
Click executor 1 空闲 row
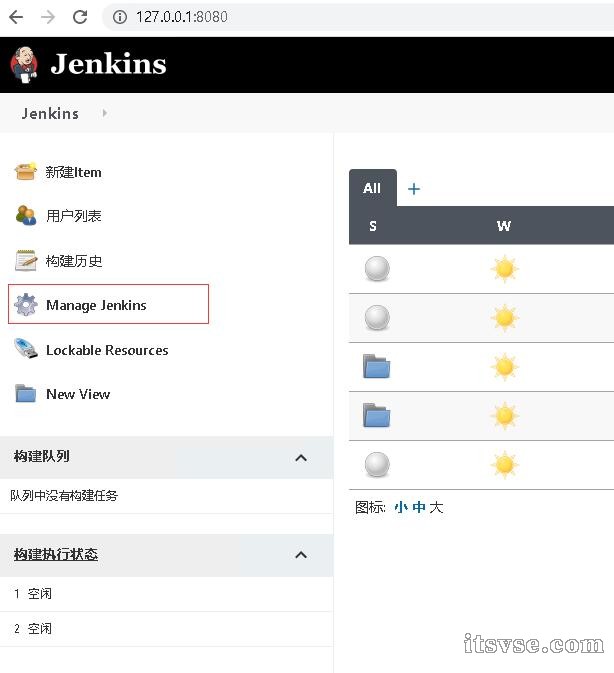(166, 594)
